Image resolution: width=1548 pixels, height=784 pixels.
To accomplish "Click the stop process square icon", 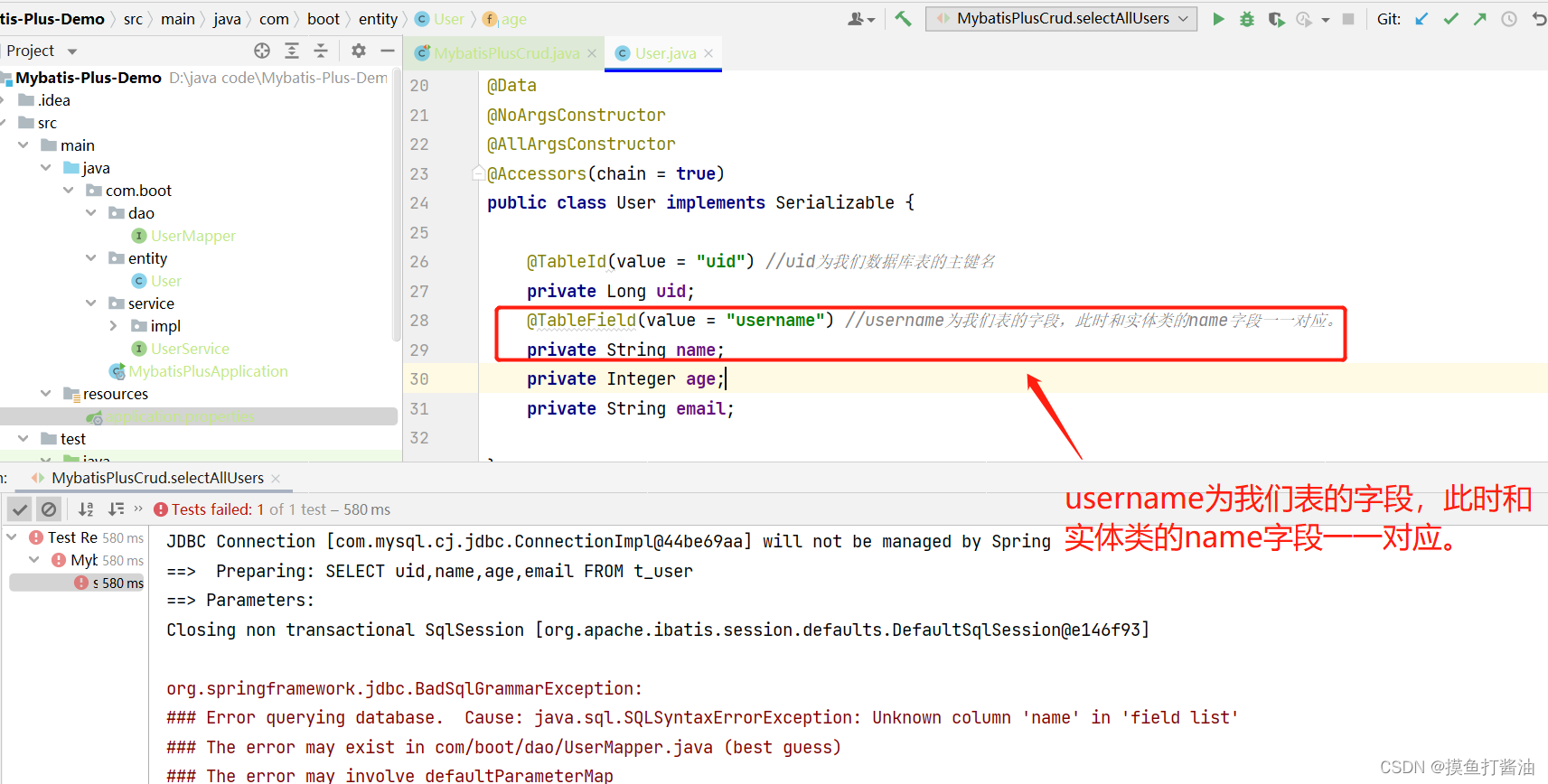I will tap(1348, 19).
